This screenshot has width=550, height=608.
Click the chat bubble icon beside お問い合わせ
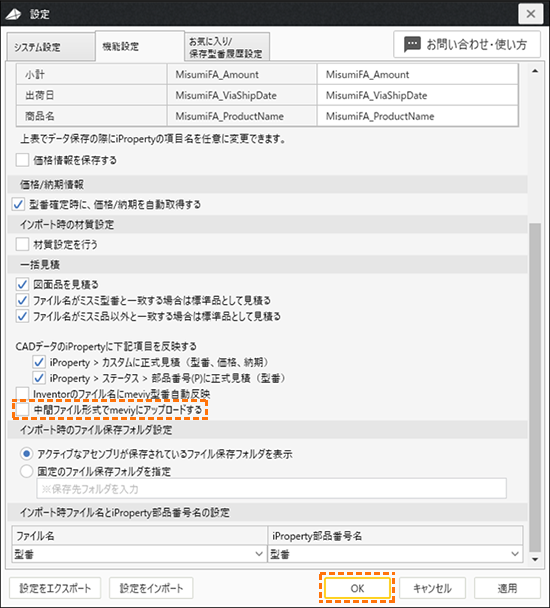[x=412, y=44]
